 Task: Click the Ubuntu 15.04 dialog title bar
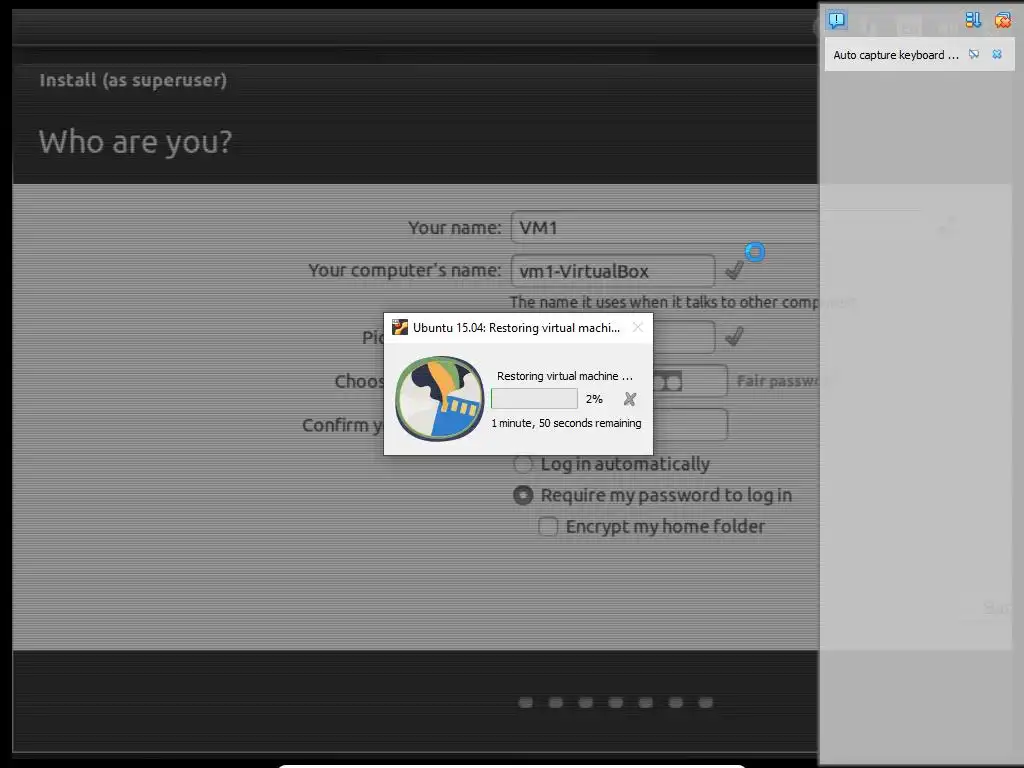coord(517,327)
